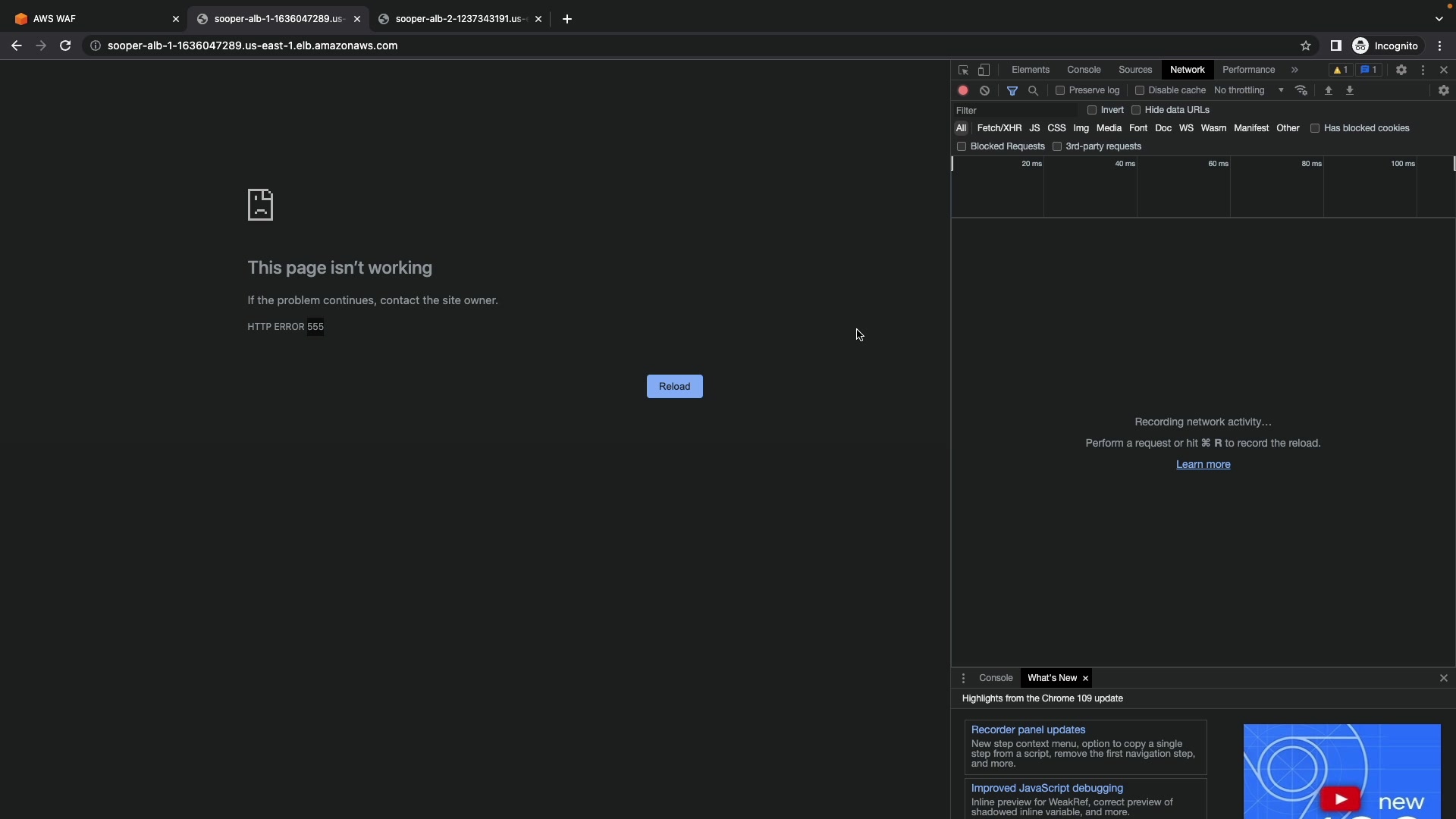Viewport: 1456px width, 819px height.
Task: Expand more DevTools tabs chevron
Action: coord(1294,70)
